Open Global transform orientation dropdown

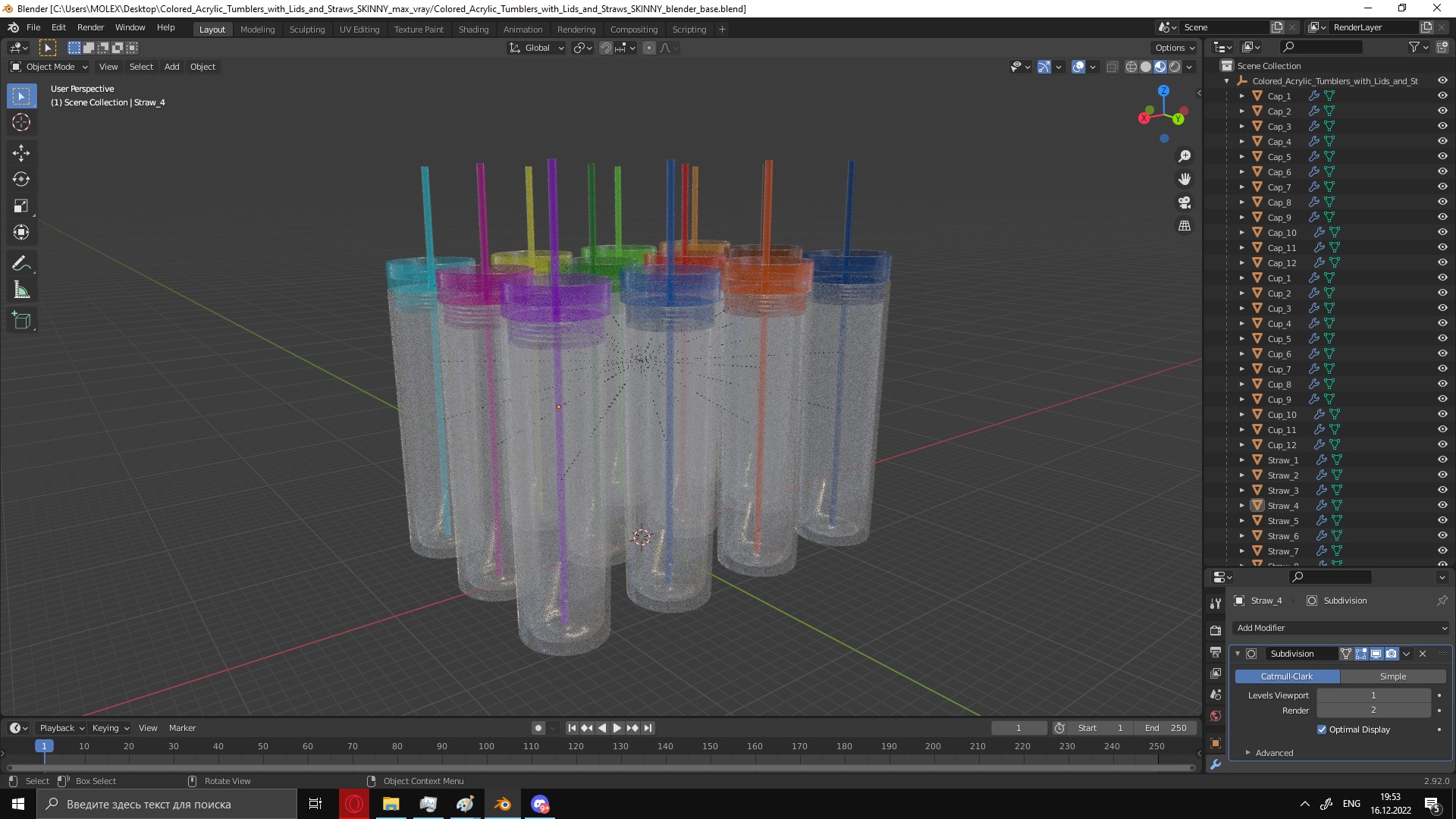coord(536,48)
